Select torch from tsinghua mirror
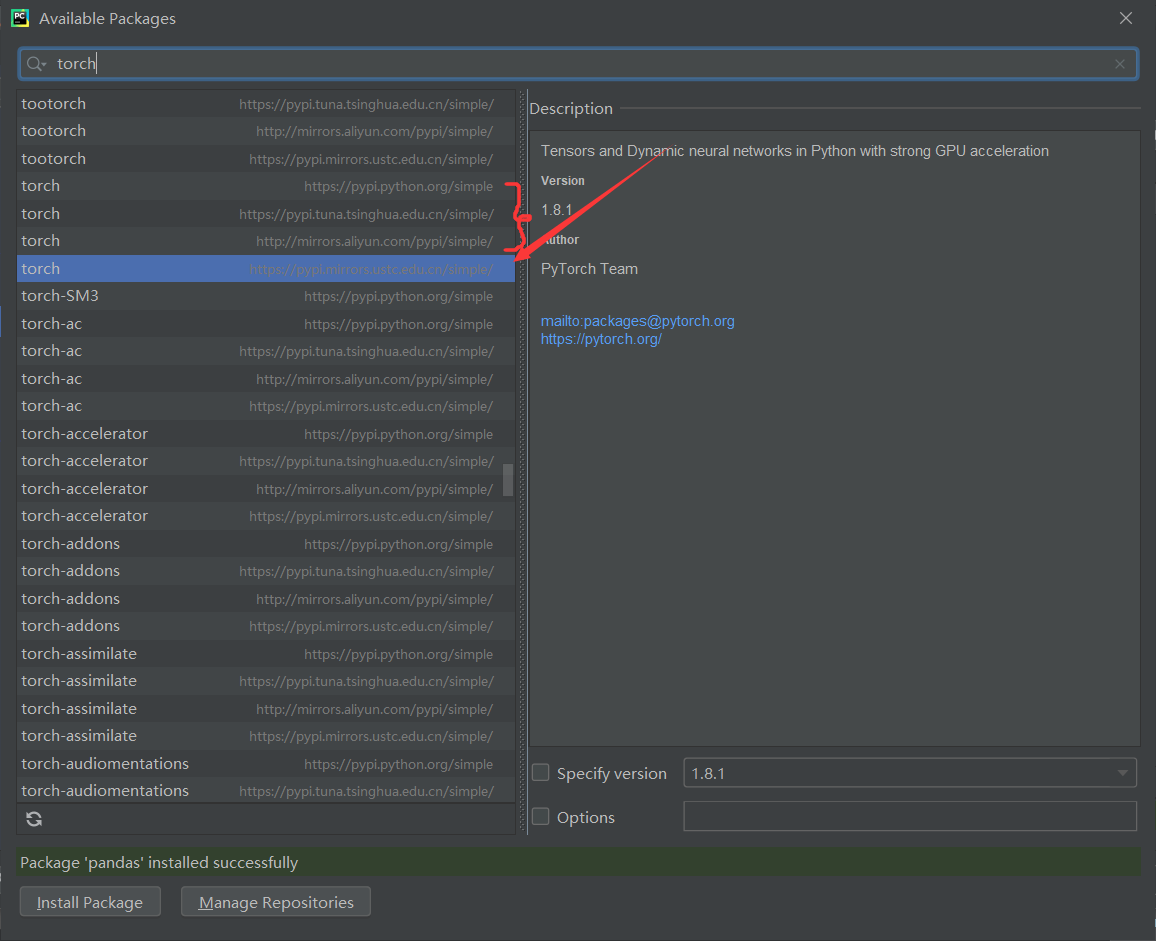Image resolution: width=1156 pixels, height=941 pixels. 265,214
